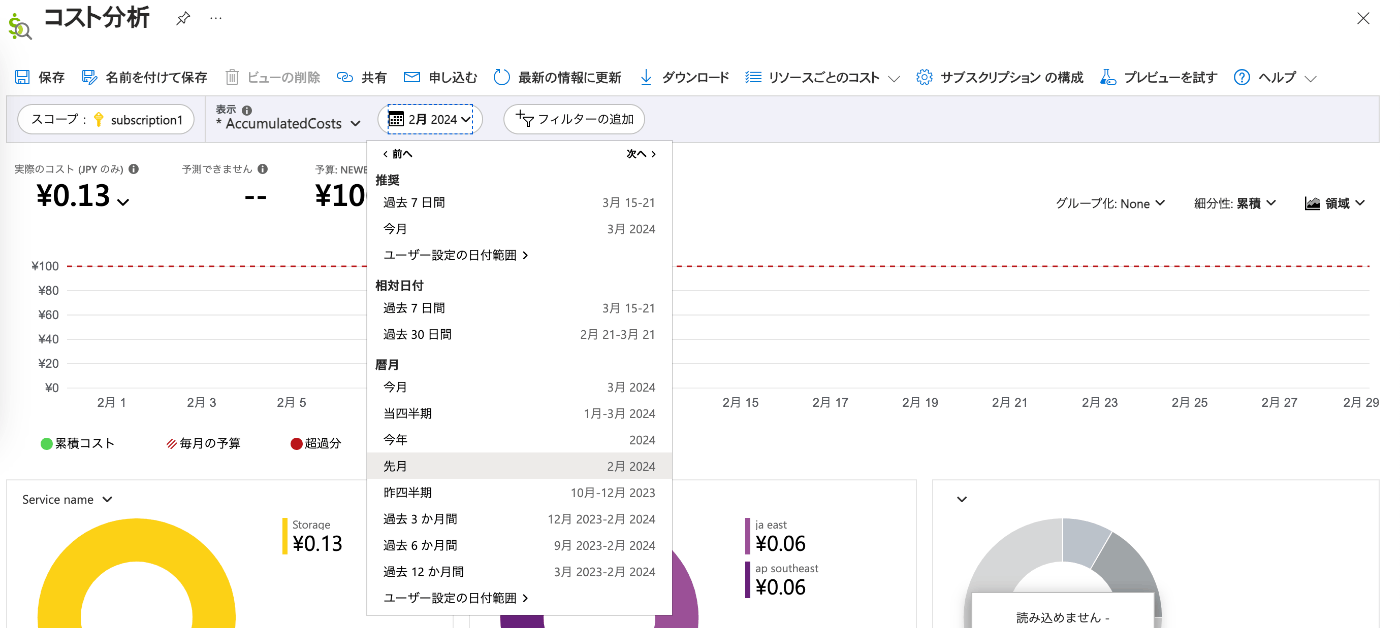Expand ユーザー設定の日付範囲 under 推奨
The image size is (1400, 628).
pyautogui.click(x=519, y=255)
